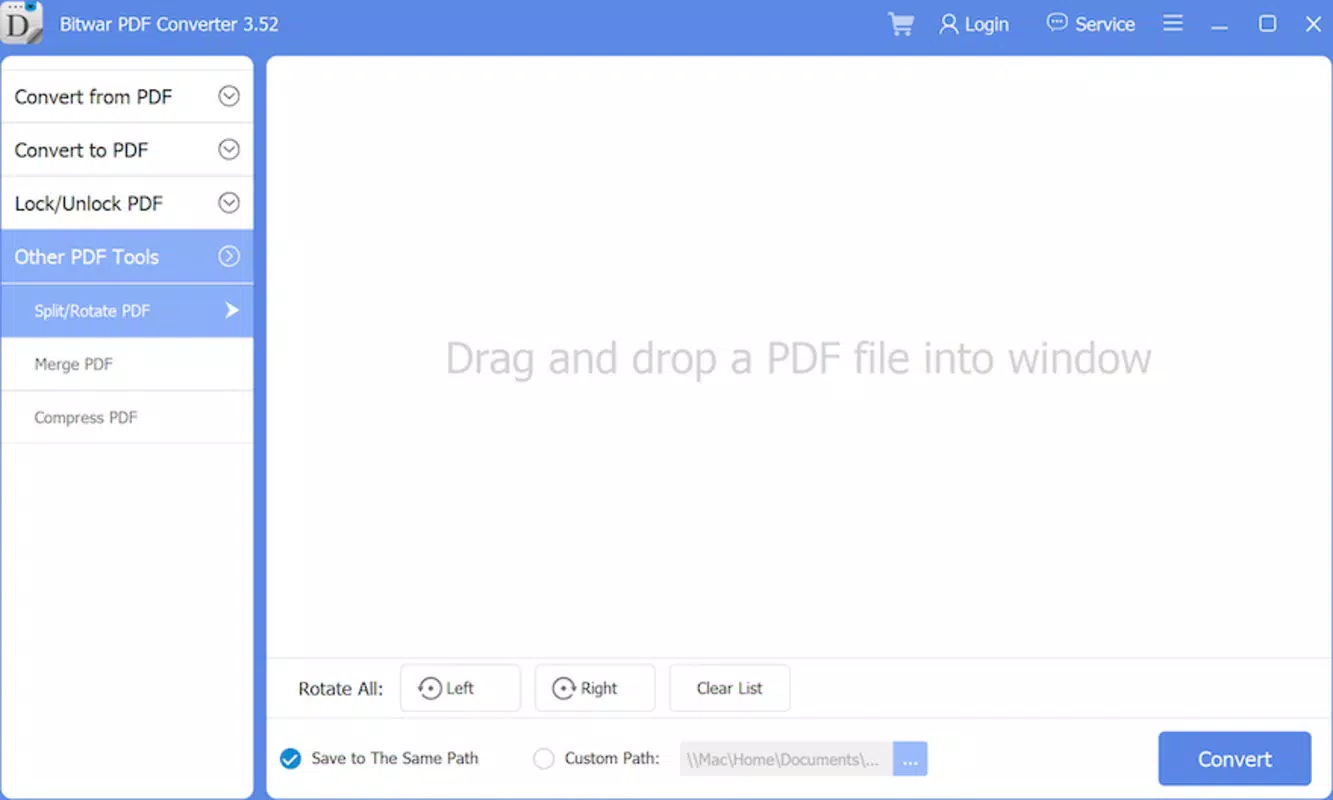Expand the Convert from PDF chevron
The image size is (1333, 800).
(229, 96)
